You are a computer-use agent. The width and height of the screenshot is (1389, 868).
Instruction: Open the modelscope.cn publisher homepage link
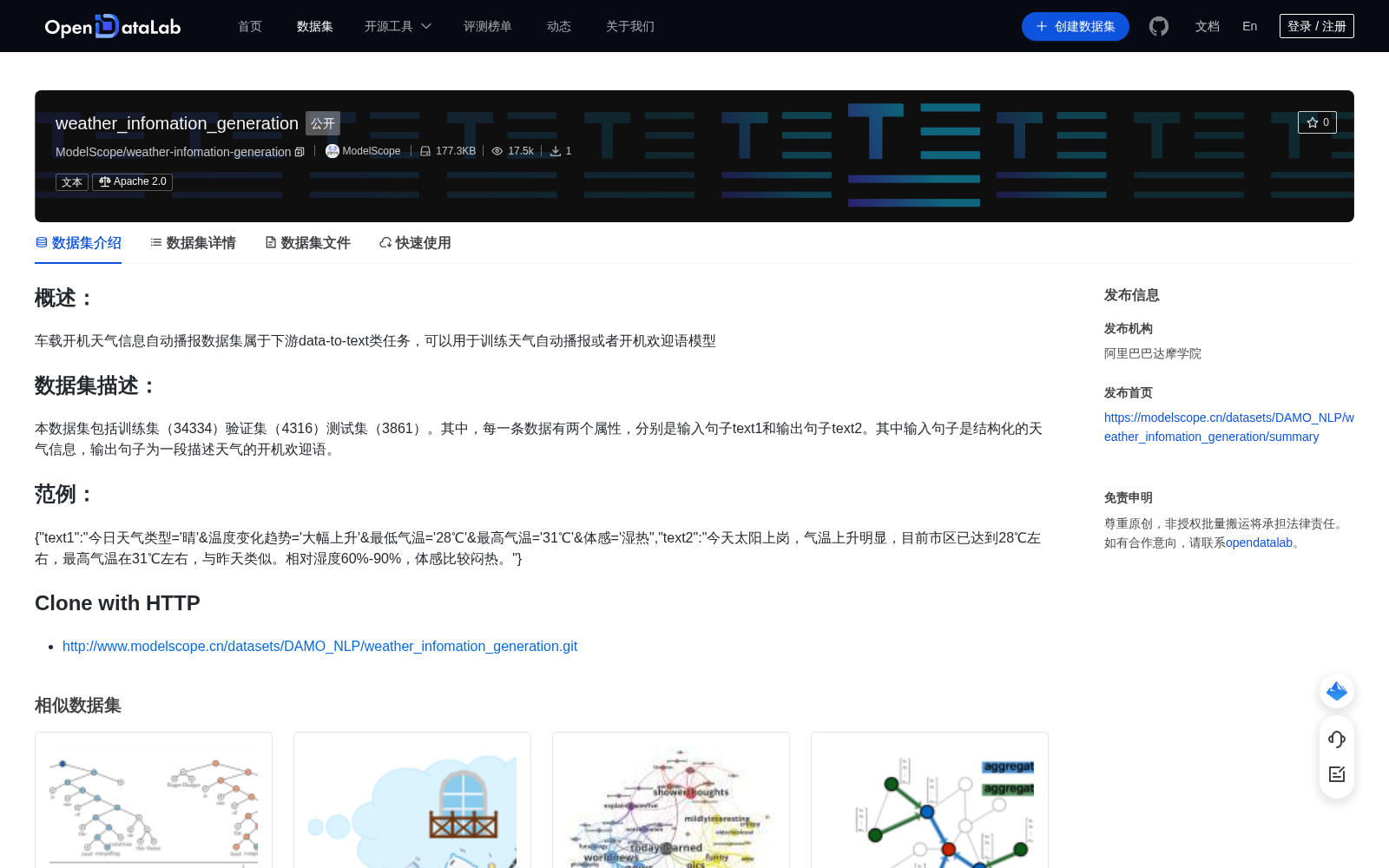tap(1229, 427)
